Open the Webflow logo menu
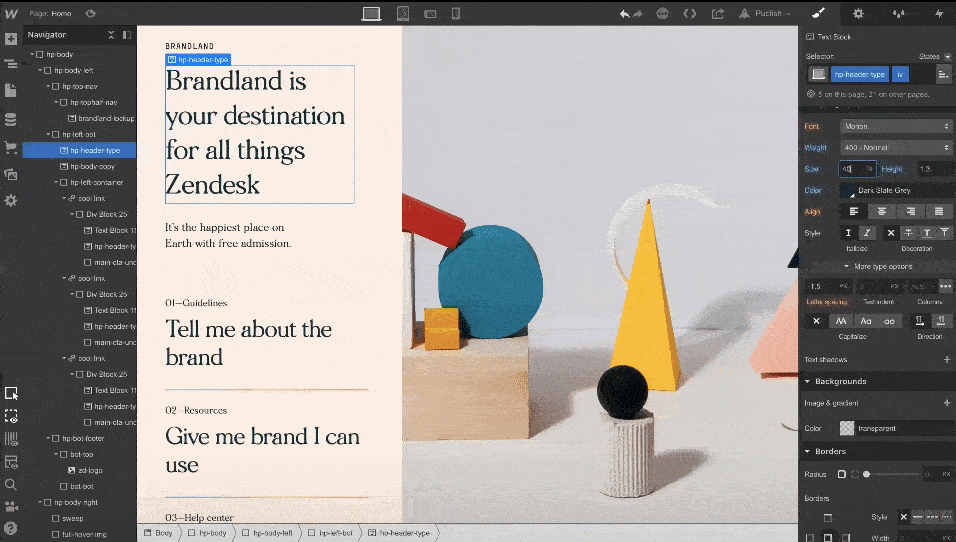 (x=11, y=13)
